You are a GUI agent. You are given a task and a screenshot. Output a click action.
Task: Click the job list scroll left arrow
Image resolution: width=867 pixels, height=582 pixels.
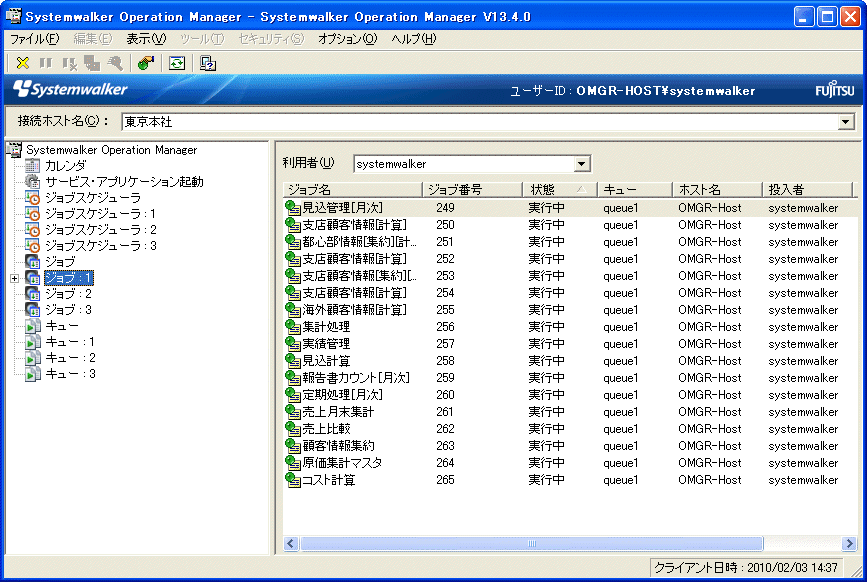tap(291, 543)
